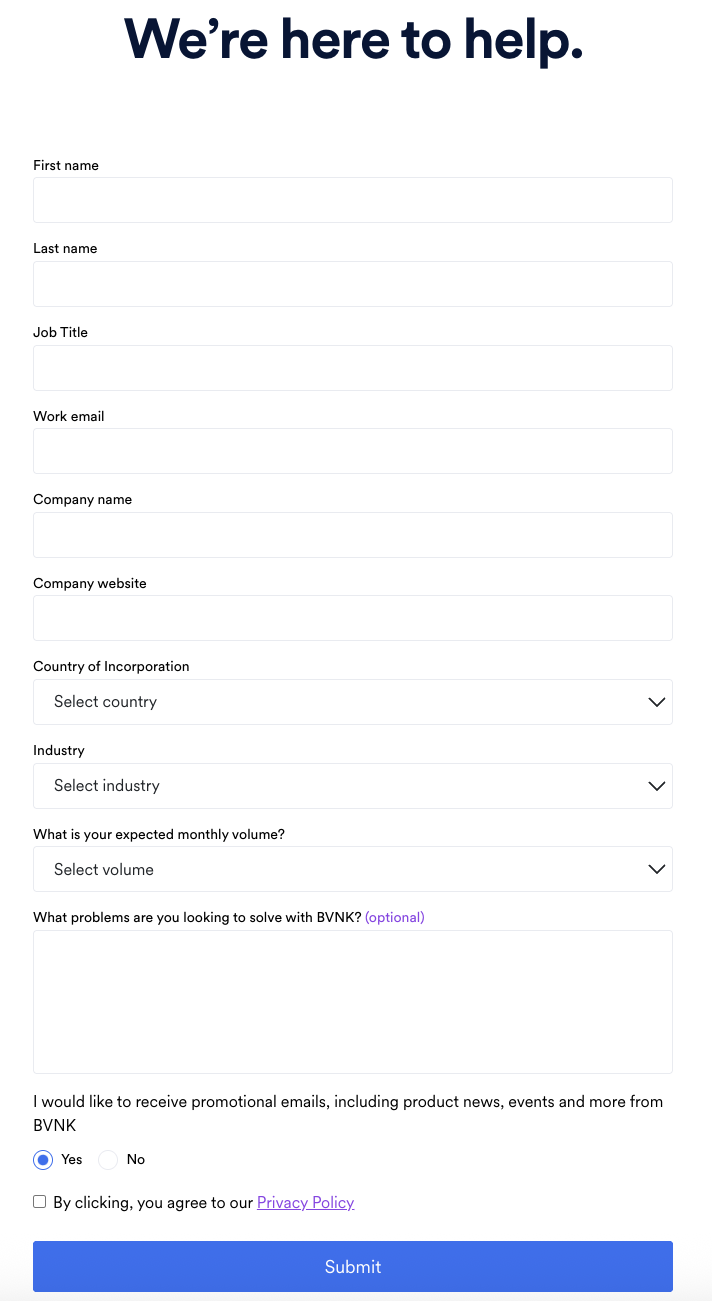
Task: Select the Company name field
Action: [x=352, y=535]
